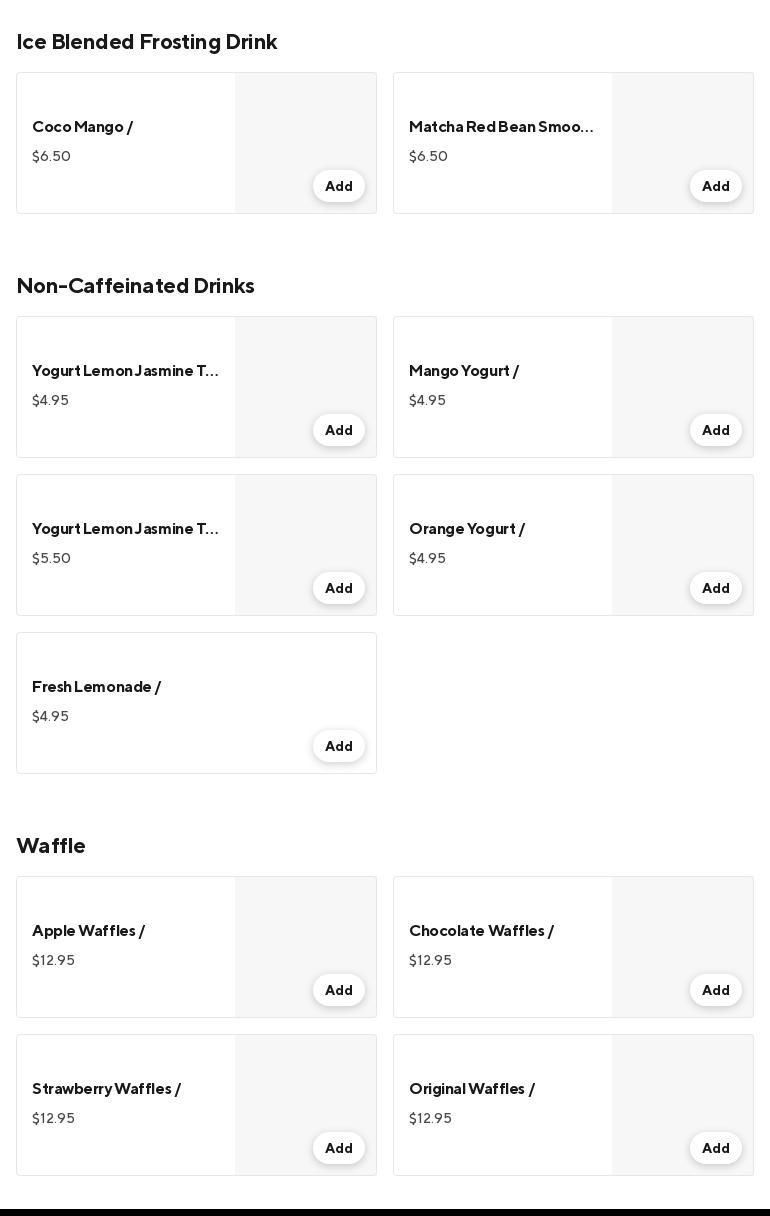Viewport: 770px width, 1216px height.
Task: Click the Orange Yogurt image placeholder
Action: pyautogui.click(x=682, y=522)
